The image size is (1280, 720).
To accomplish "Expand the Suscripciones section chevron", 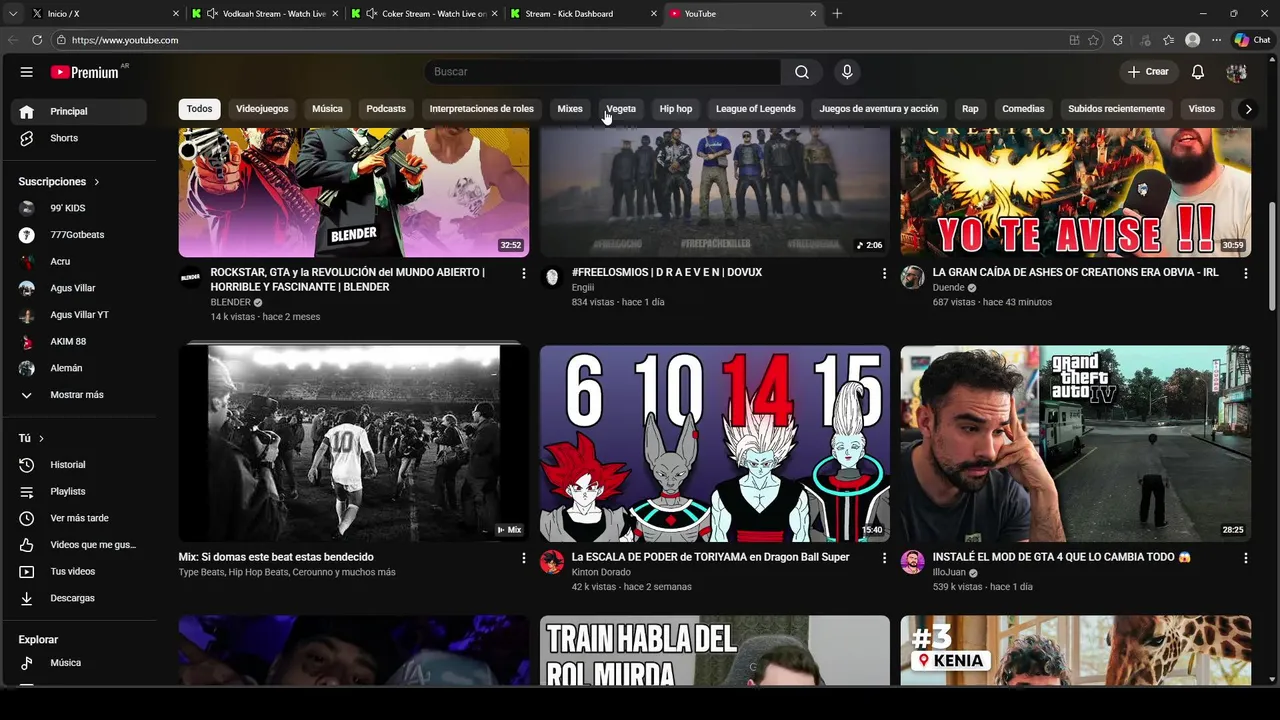I will 97,182.
